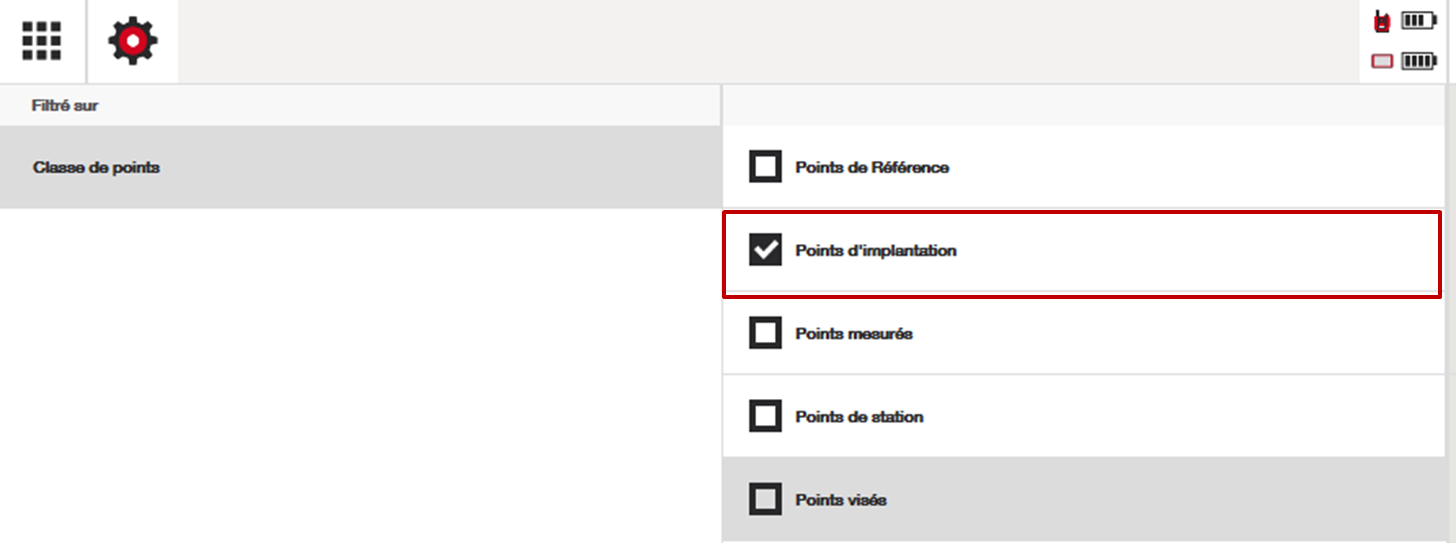The height and width of the screenshot is (543, 1456).
Task: Click the Points mesurés label text
Action: pos(854,333)
